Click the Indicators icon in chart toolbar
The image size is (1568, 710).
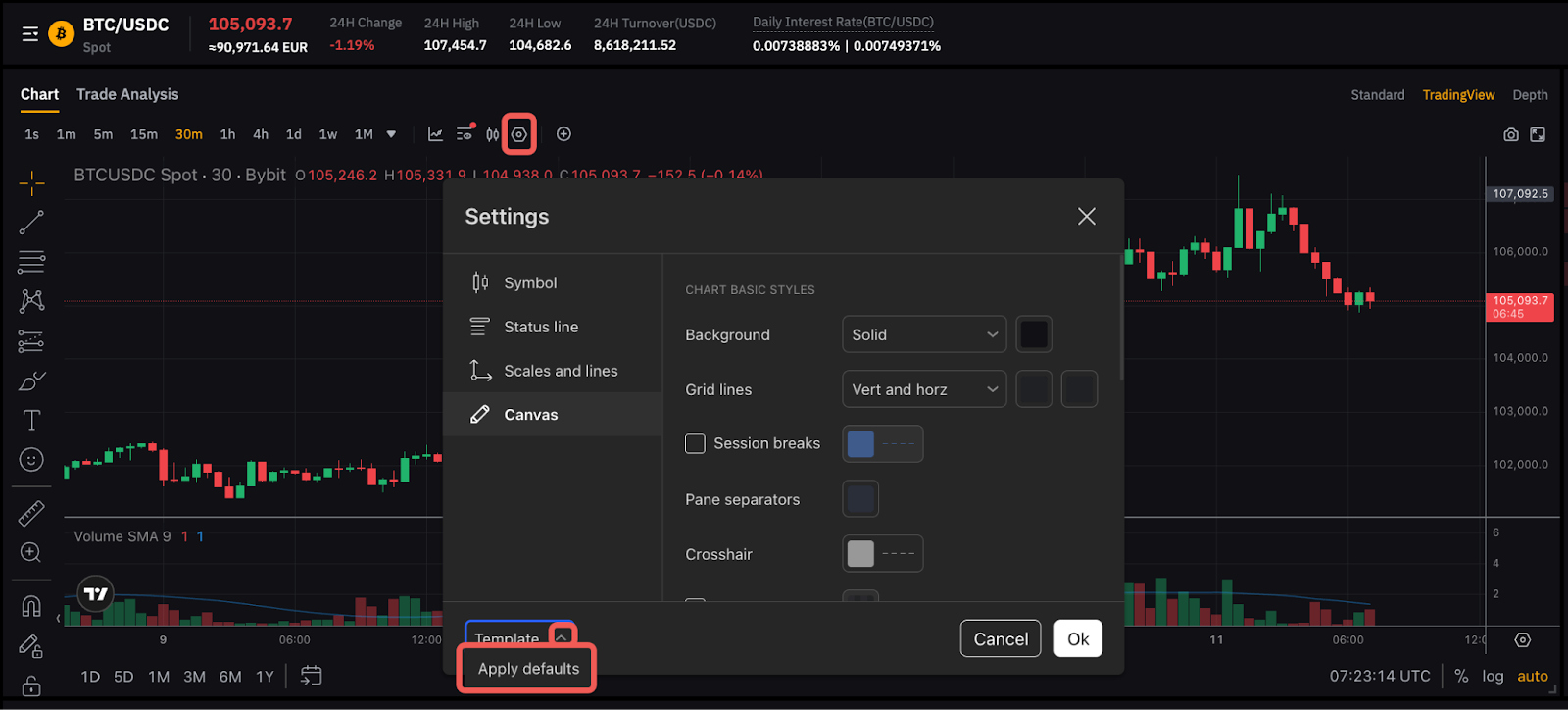[435, 134]
